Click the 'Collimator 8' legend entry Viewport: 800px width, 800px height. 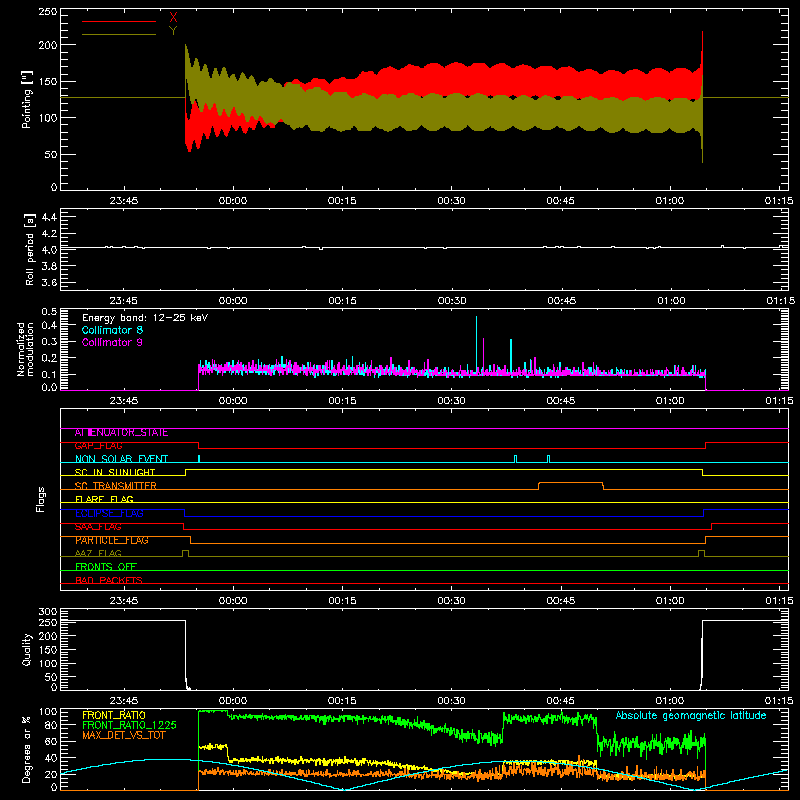pyautogui.click(x=112, y=330)
